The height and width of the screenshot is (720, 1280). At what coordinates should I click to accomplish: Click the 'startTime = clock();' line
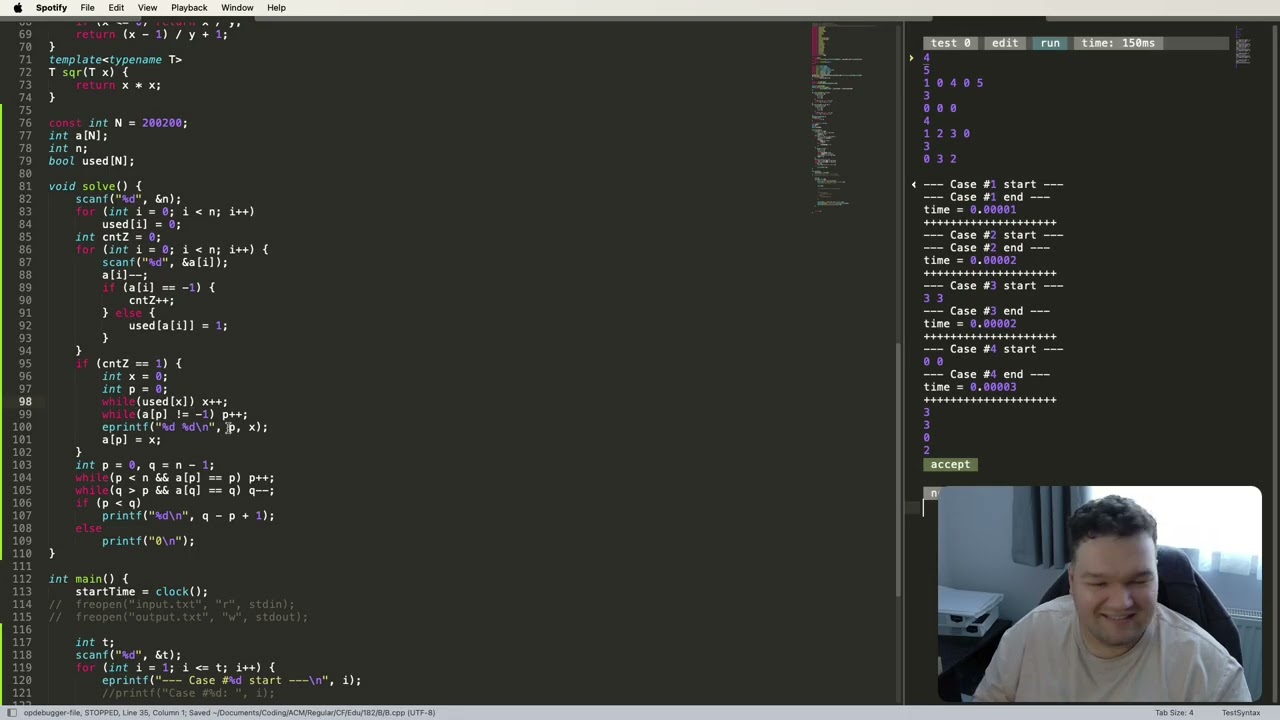point(141,592)
